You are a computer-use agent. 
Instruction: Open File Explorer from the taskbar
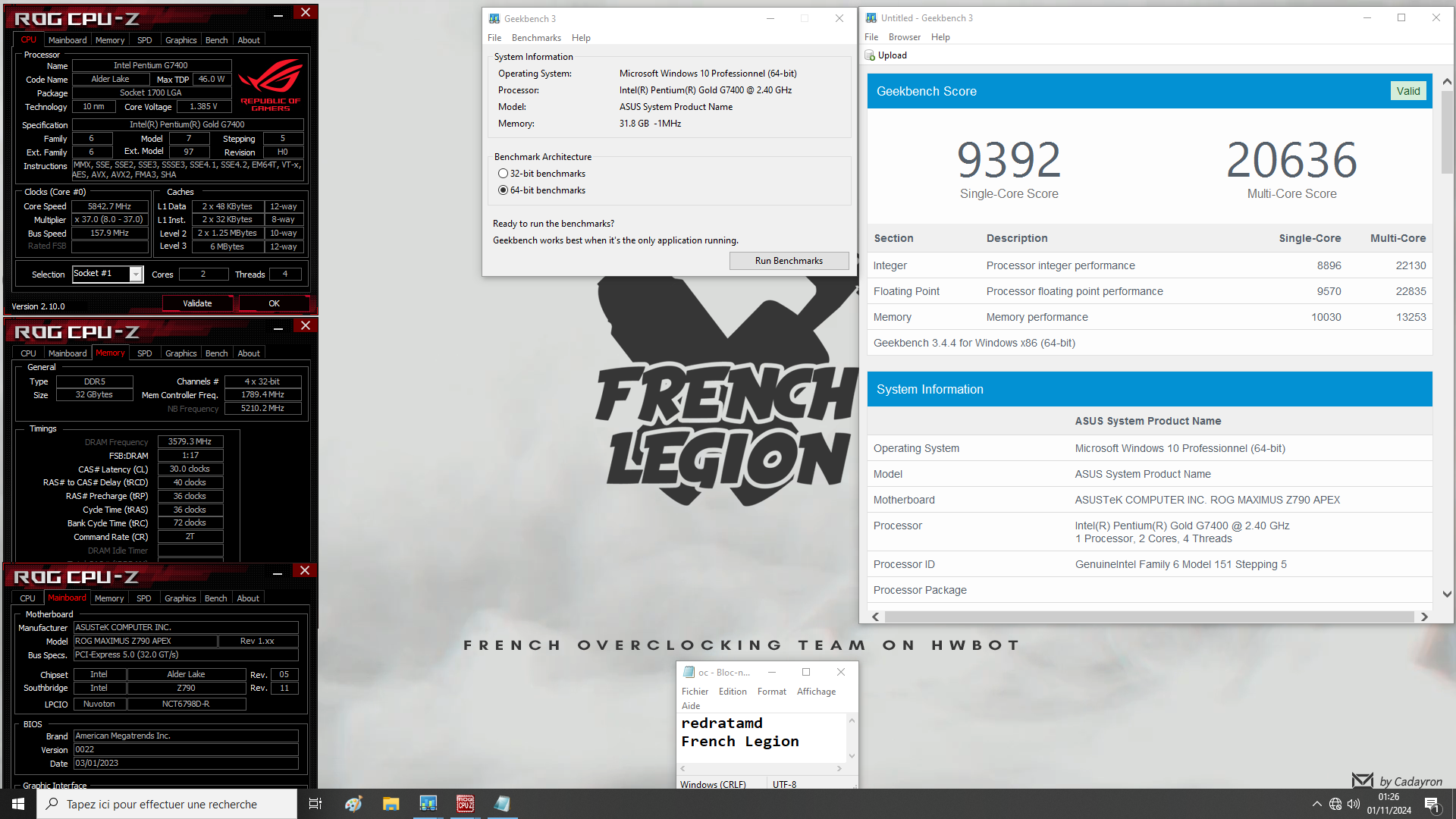[x=391, y=804]
